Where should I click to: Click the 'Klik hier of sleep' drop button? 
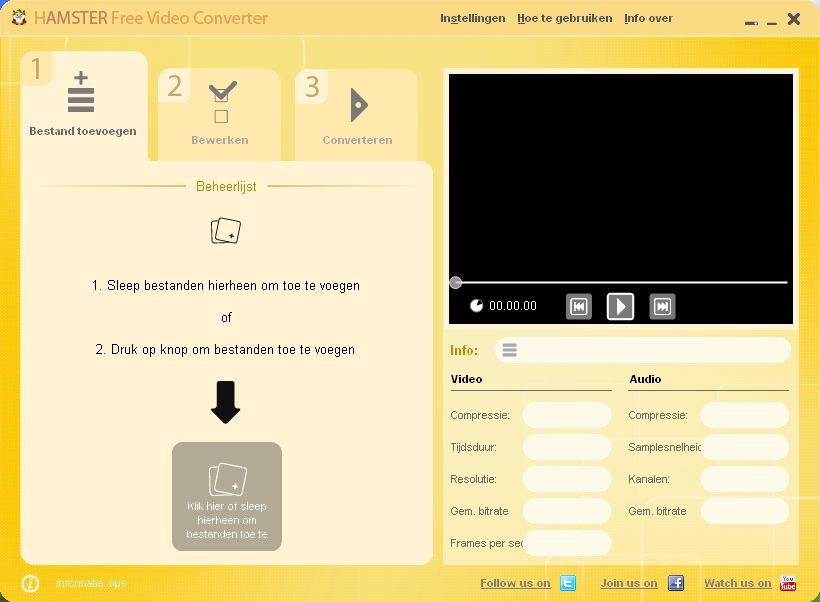(x=226, y=495)
